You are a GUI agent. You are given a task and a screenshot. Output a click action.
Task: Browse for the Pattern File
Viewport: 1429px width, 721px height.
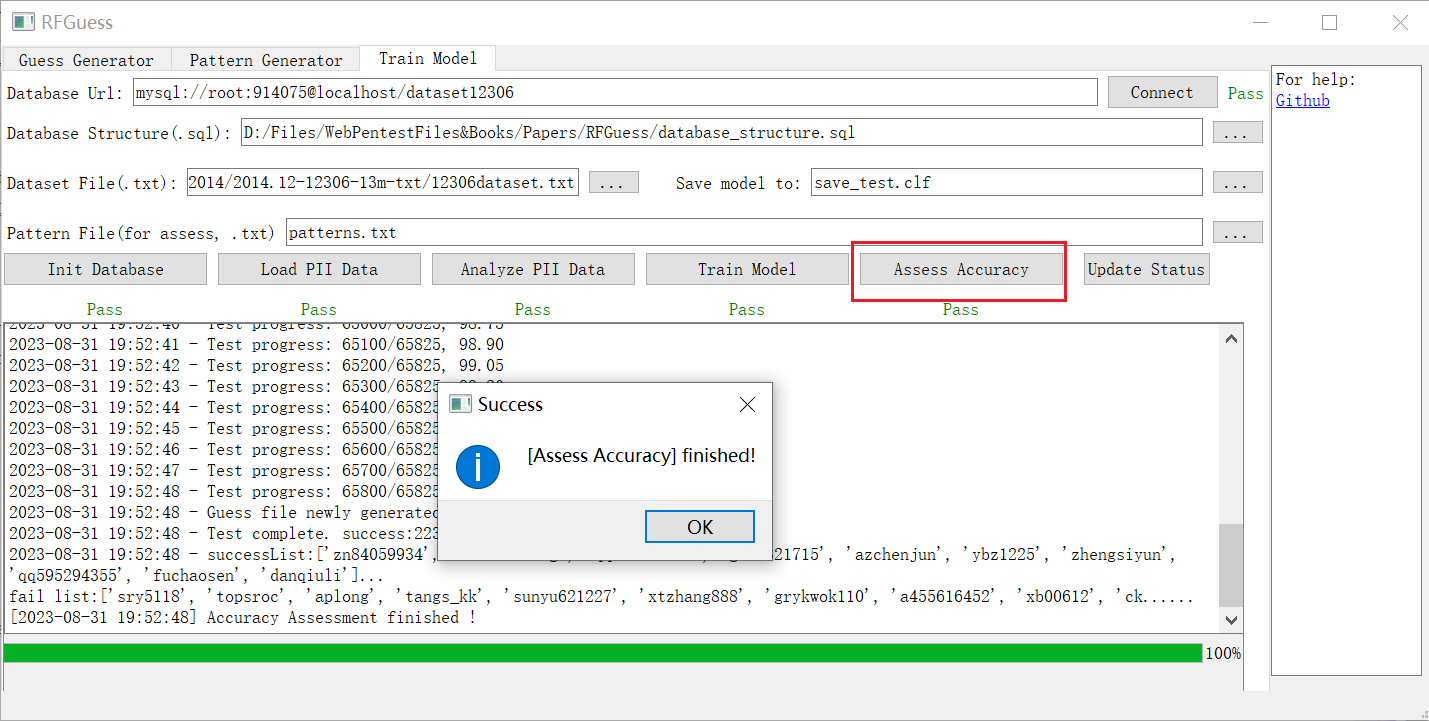pos(1238,232)
